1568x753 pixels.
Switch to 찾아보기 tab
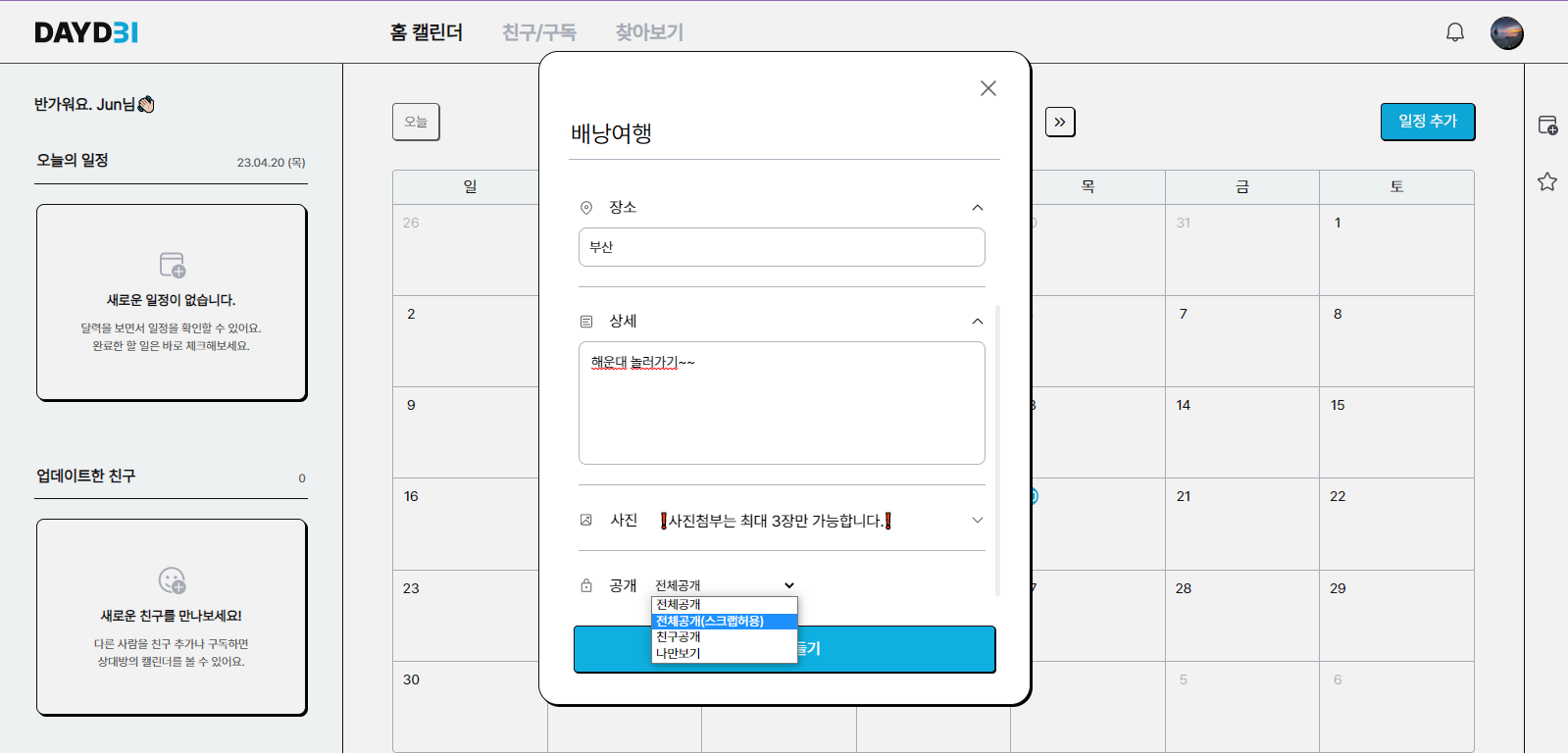pos(649,32)
